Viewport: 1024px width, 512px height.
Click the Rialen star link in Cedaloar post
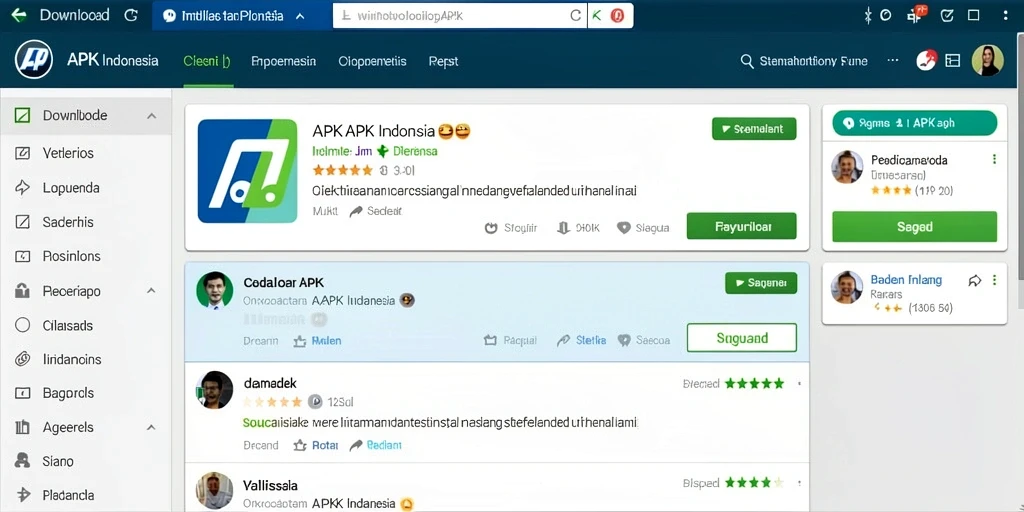(317, 341)
